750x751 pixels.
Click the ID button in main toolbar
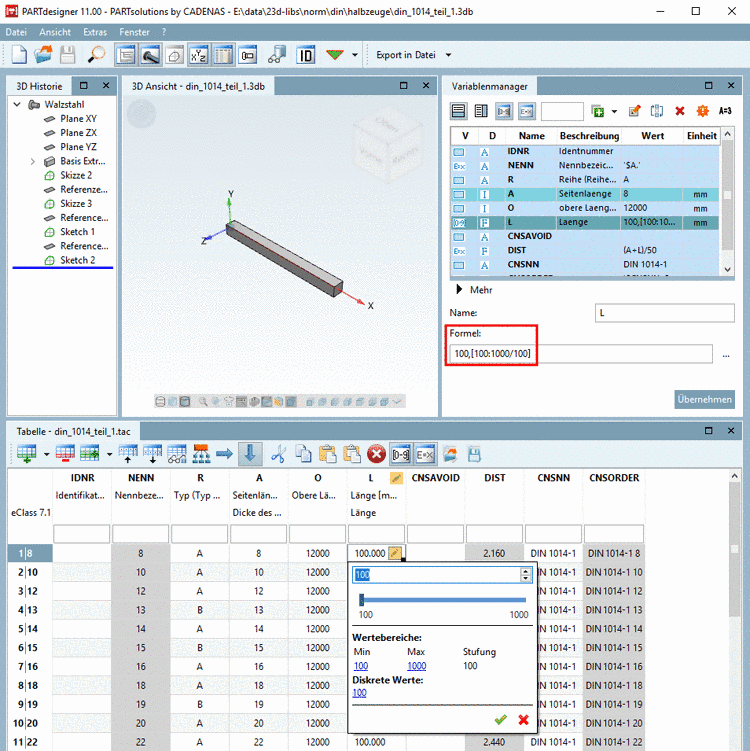306,54
